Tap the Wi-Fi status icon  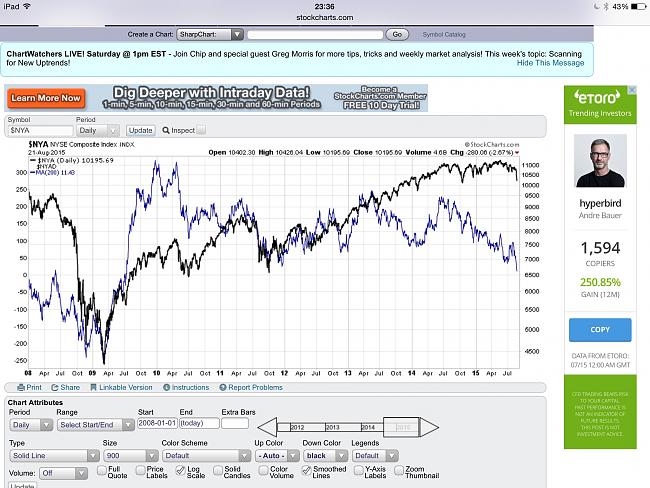[x=27, y=7]
